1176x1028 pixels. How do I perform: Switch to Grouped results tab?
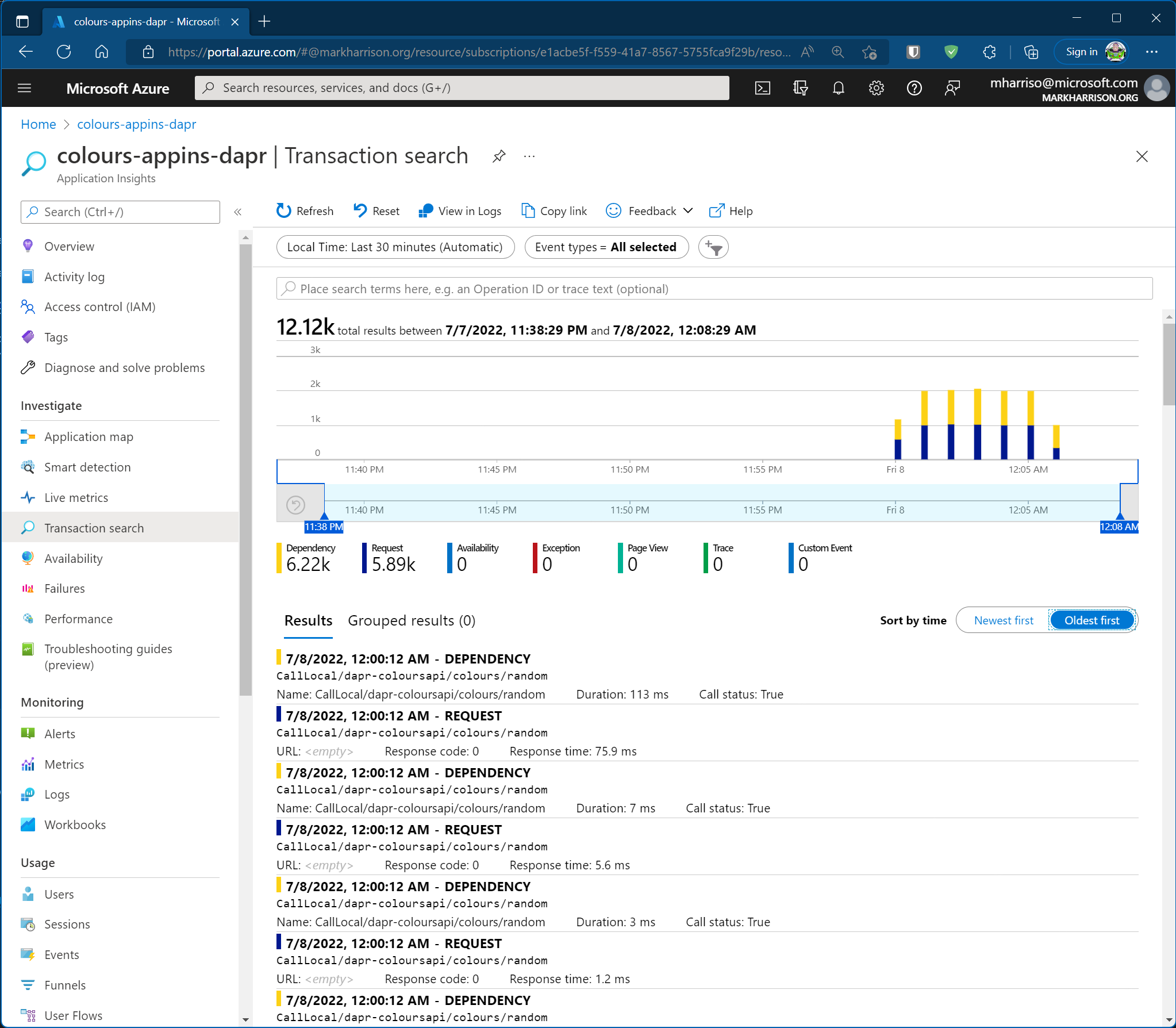coord(411,621)
